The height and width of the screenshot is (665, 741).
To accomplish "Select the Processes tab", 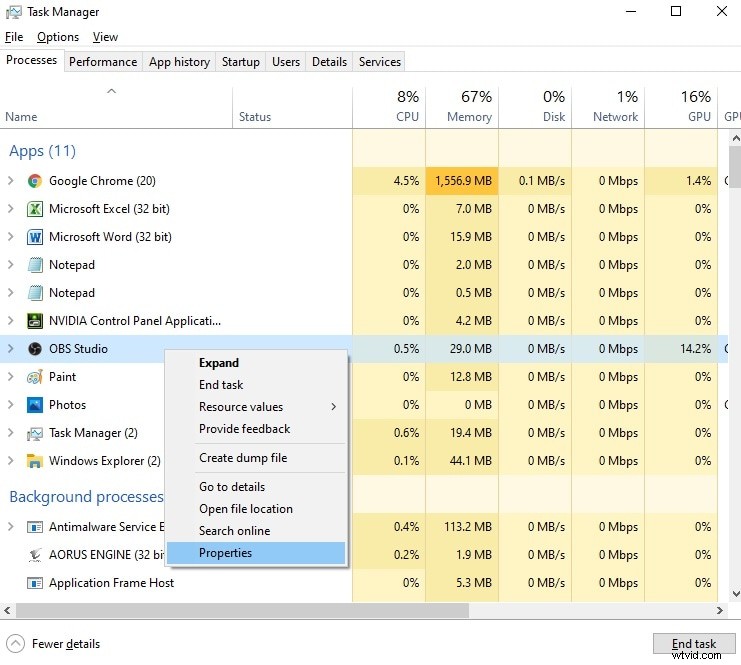I will (31, 60).
